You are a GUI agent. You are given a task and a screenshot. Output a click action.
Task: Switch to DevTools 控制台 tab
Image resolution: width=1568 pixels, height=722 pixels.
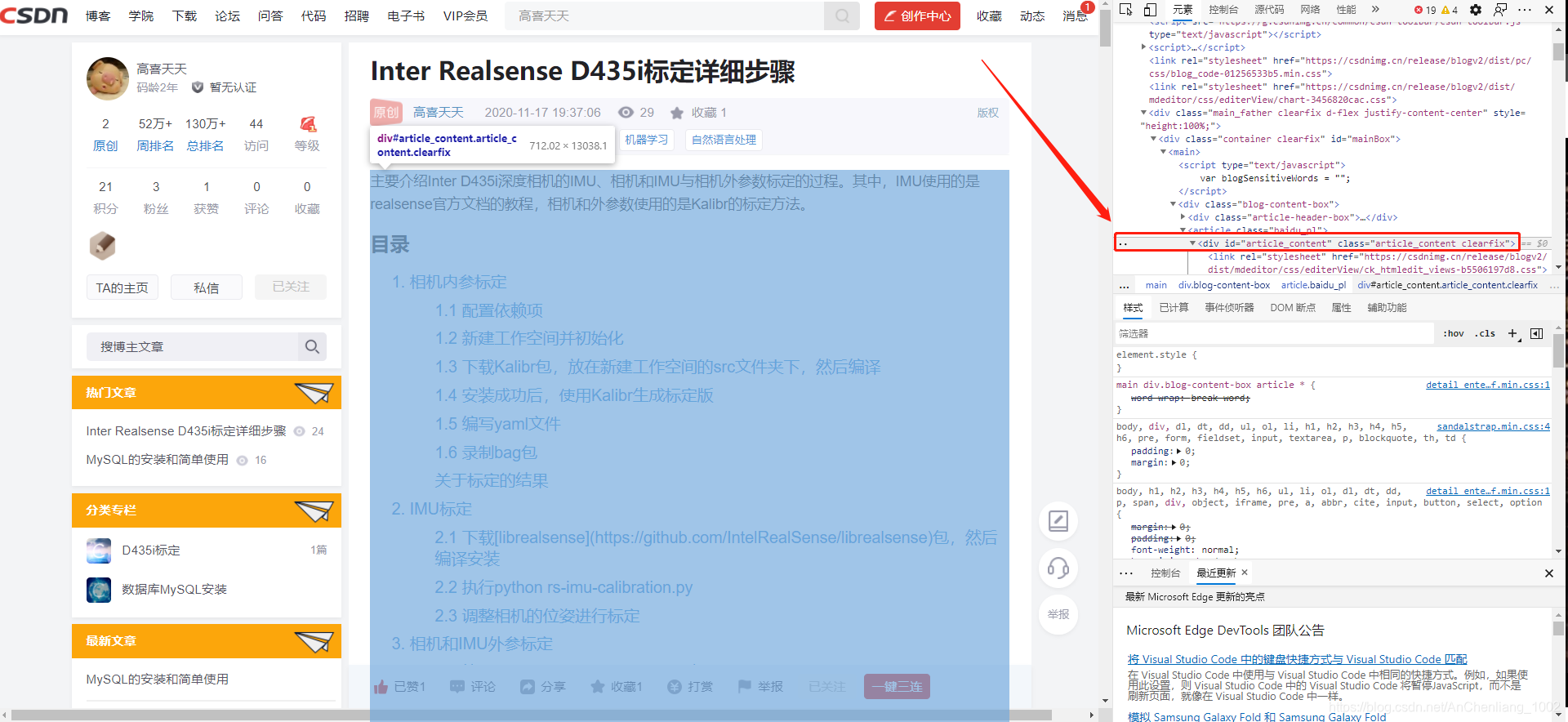coord(1223,10)
